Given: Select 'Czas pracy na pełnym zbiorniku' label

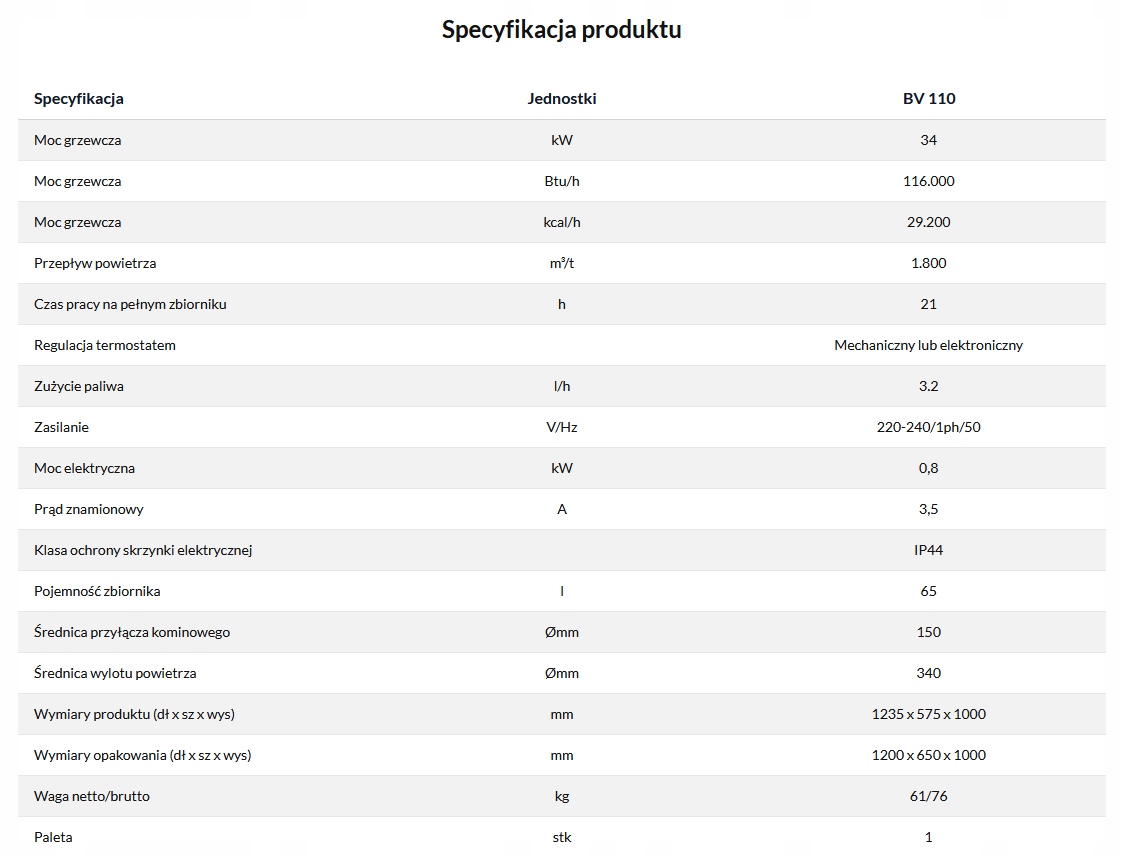Looking at the screenshot, I should [x=130, y=304].
